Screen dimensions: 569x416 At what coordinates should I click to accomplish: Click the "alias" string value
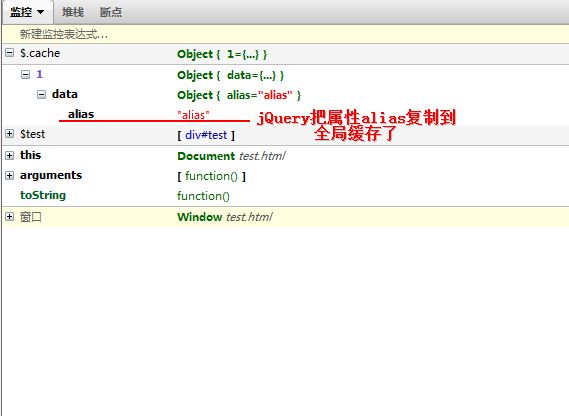[193, 115]
